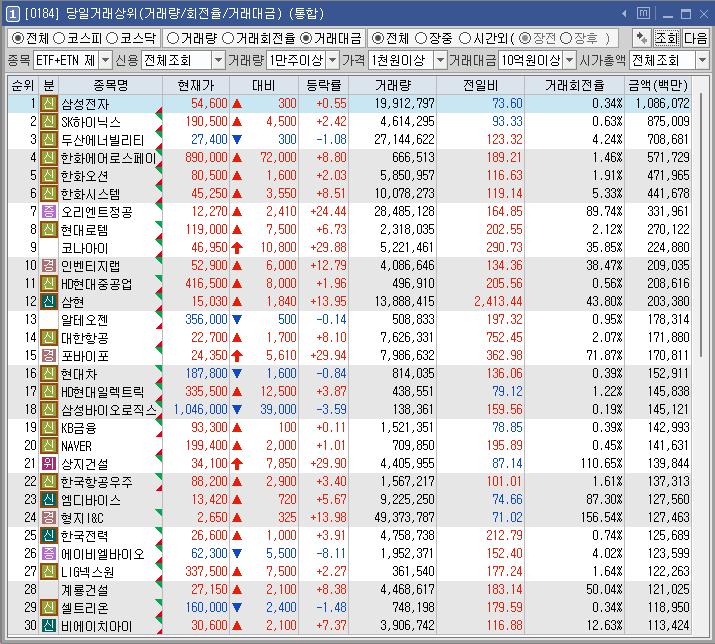
Task: Select the 거래회전율 radio button
Action: (x=228, y=39)
